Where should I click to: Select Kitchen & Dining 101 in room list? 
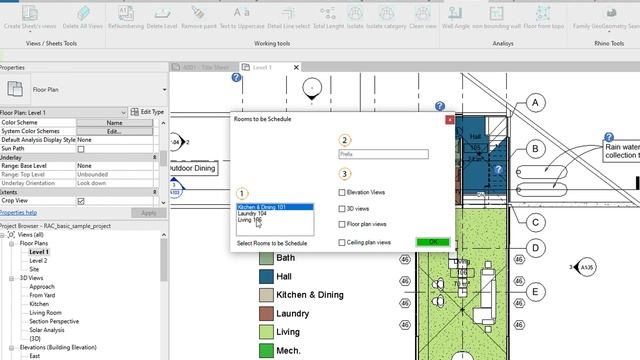click(275, 207)
